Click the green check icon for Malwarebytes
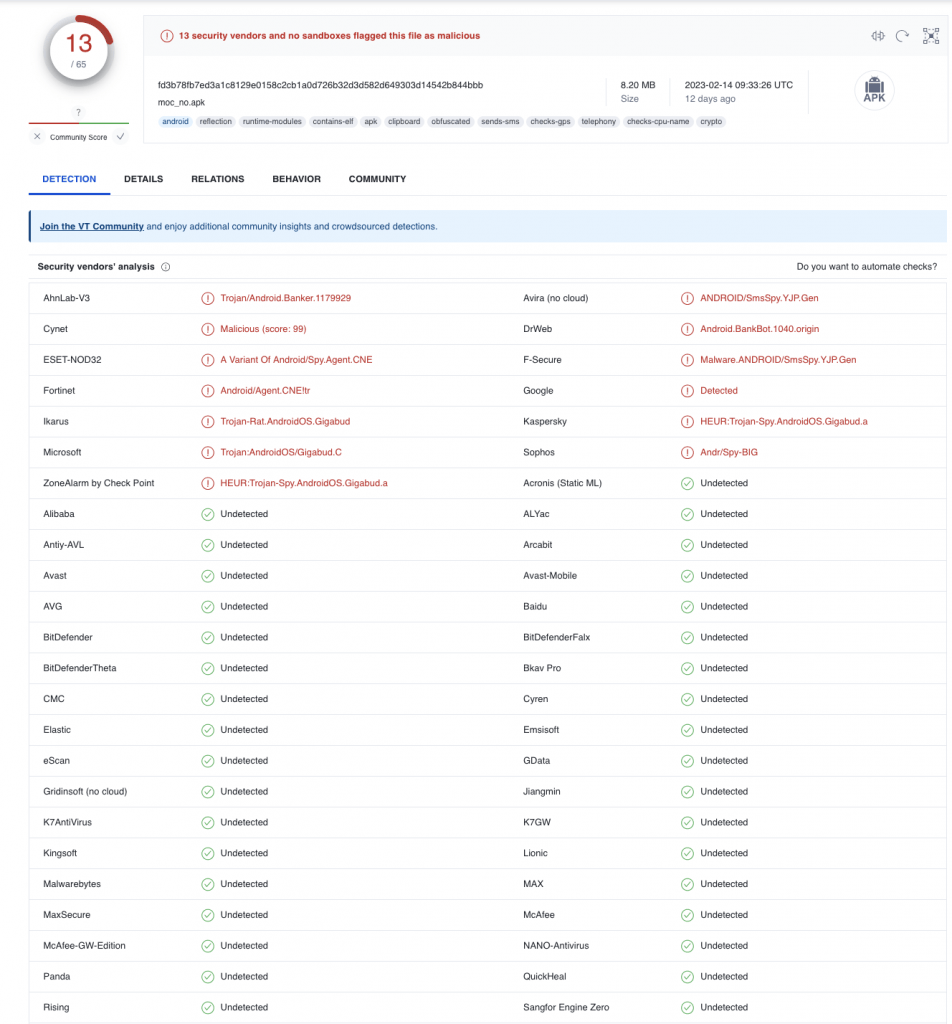Viewport: 952px width, 1024px height. 208,884
